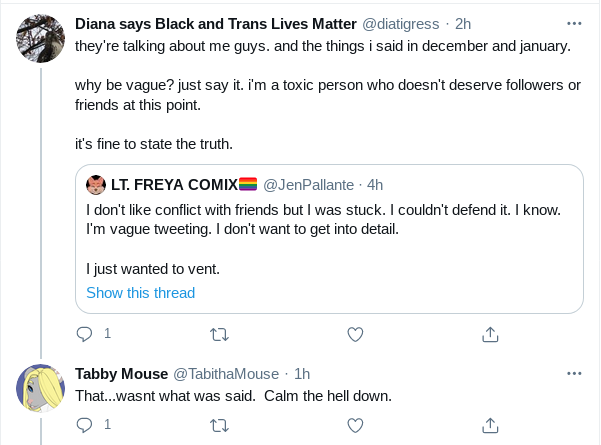Reply to Diana's tweet via comment icon
Screen dimensions: 601x445
pos(84,334)
